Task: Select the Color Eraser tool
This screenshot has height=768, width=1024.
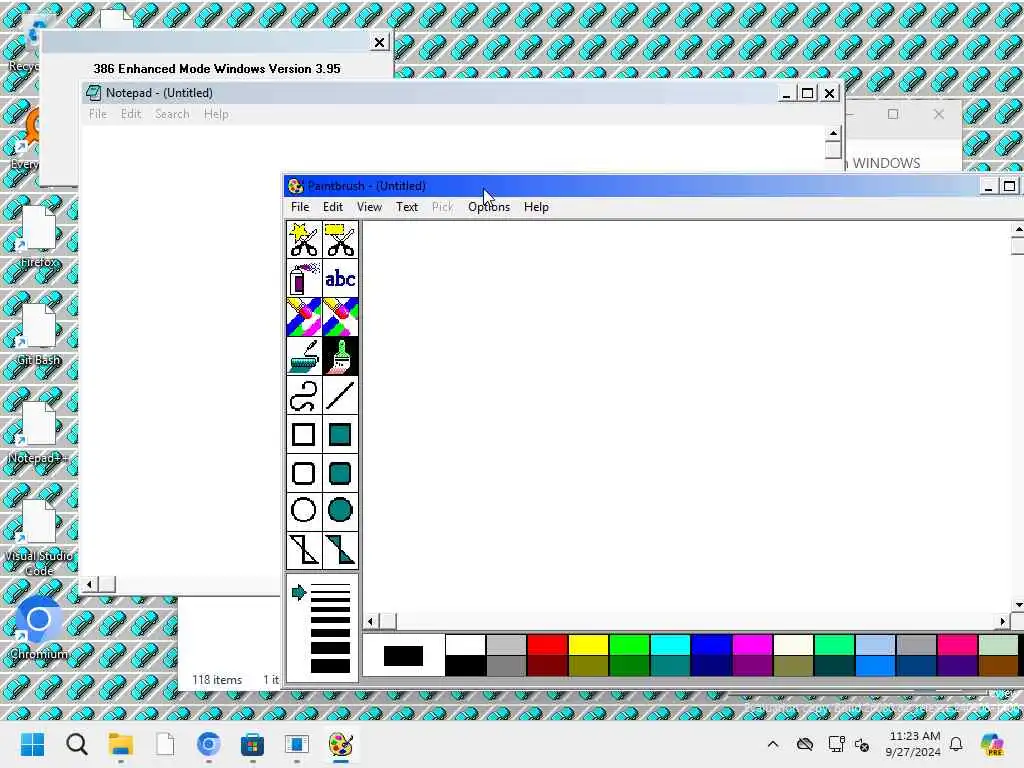Action: tap(304, 317)
